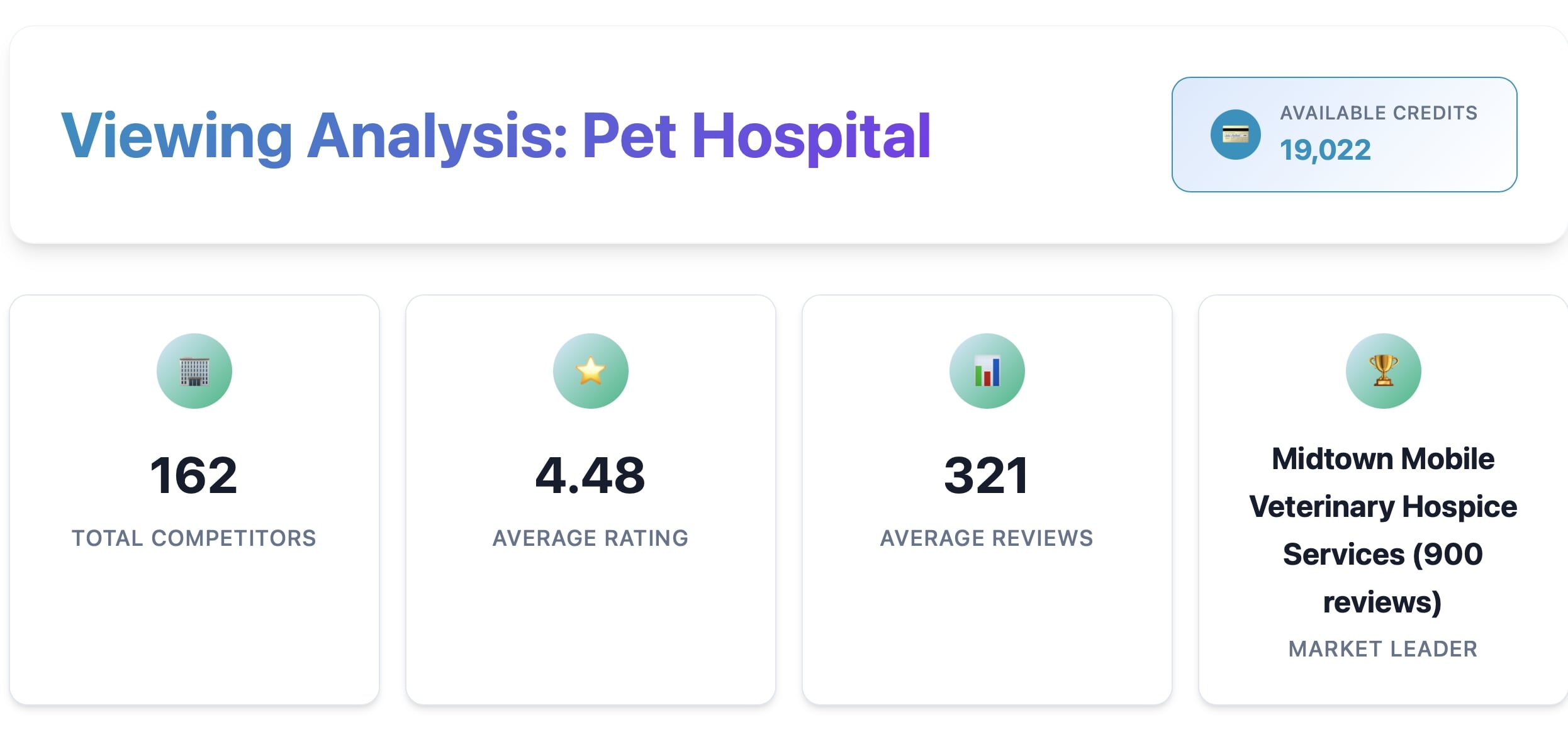Click the MARKET LEADER label
The width and height of the screenshot is (1568, 737).
[x=1382, y=648]
